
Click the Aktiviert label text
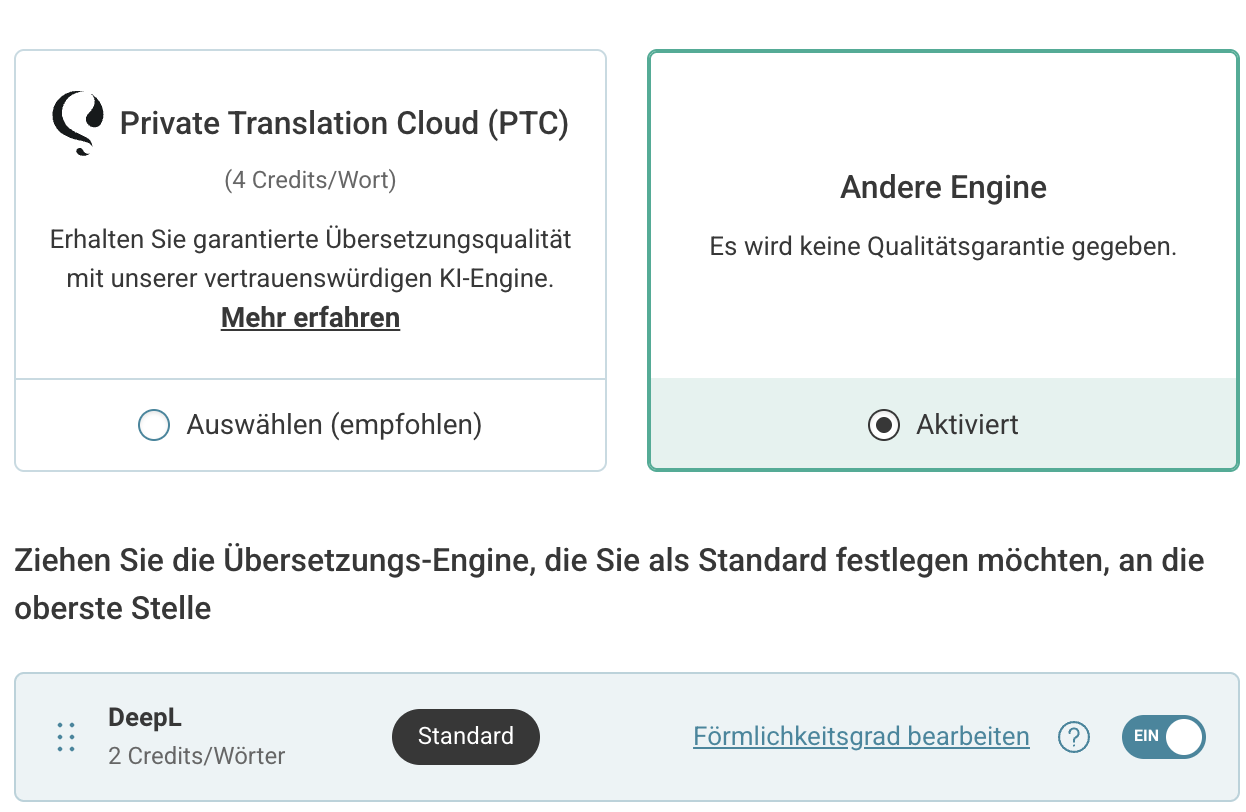click(967, 425)
